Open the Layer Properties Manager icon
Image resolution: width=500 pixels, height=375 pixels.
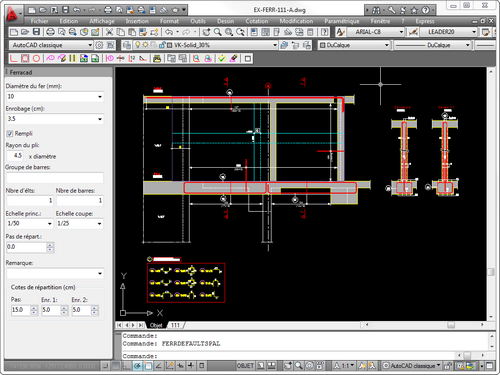tap(127, 45)
